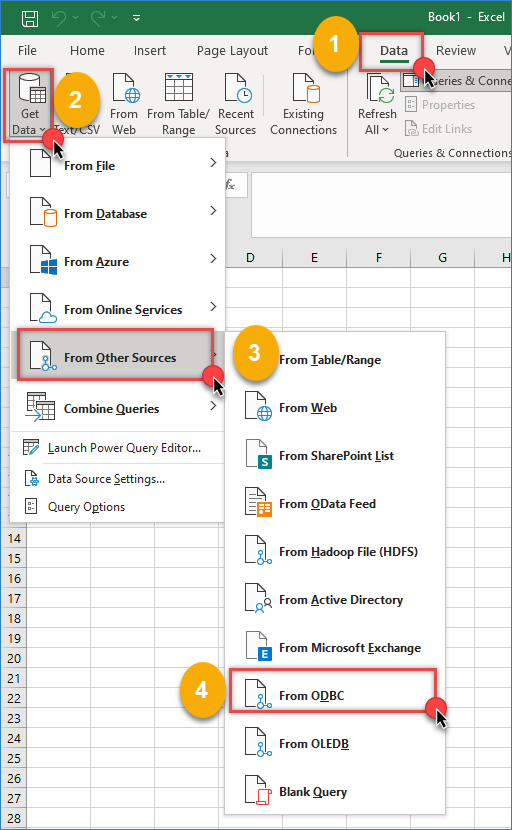Choose From Table/Range in submenu
This screenshot has height=830, width=512.
335,360
